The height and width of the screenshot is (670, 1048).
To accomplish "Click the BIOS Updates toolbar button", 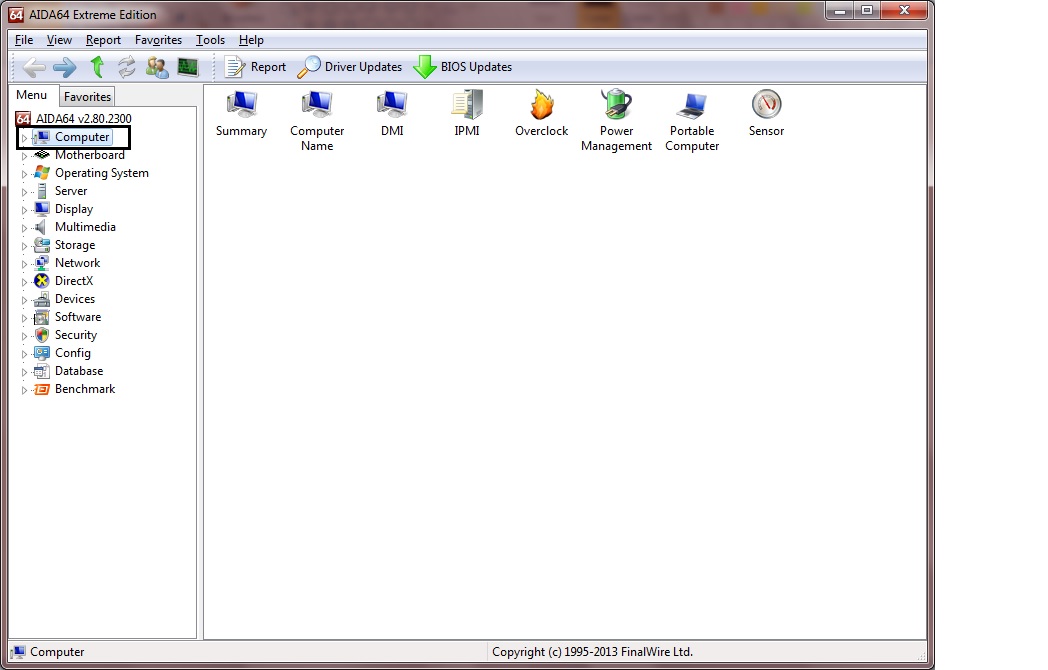I will (463, 67).
